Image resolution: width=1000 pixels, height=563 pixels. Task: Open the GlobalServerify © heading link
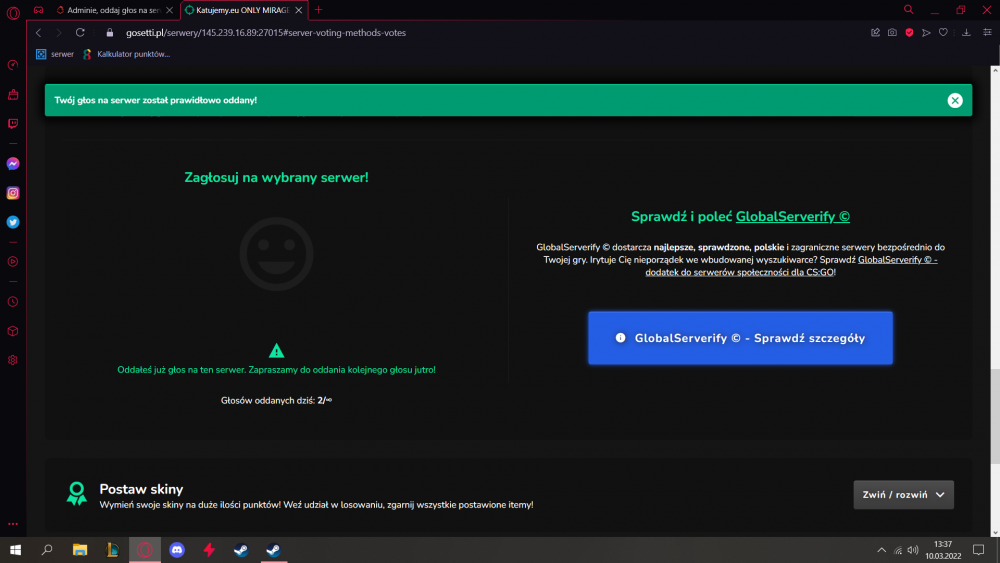click(x=793, y=217)
